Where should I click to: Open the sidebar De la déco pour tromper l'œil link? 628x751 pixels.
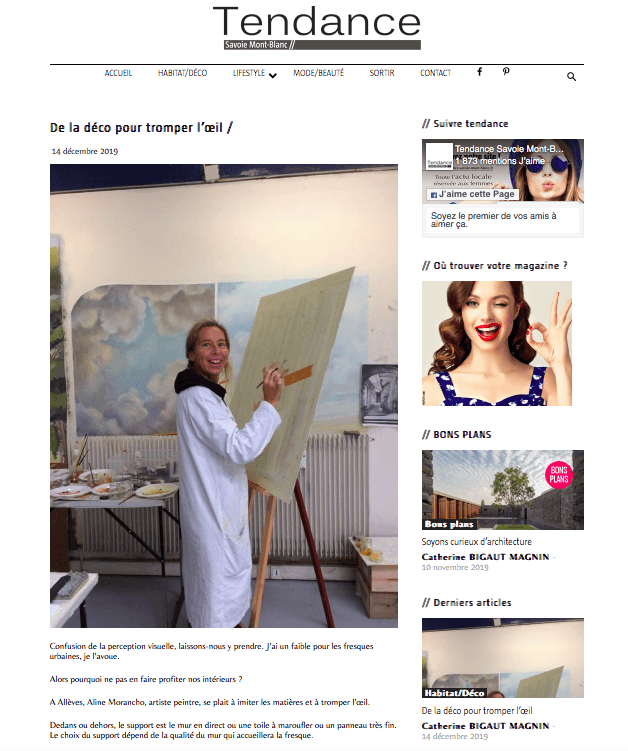[x=477, y=711]
